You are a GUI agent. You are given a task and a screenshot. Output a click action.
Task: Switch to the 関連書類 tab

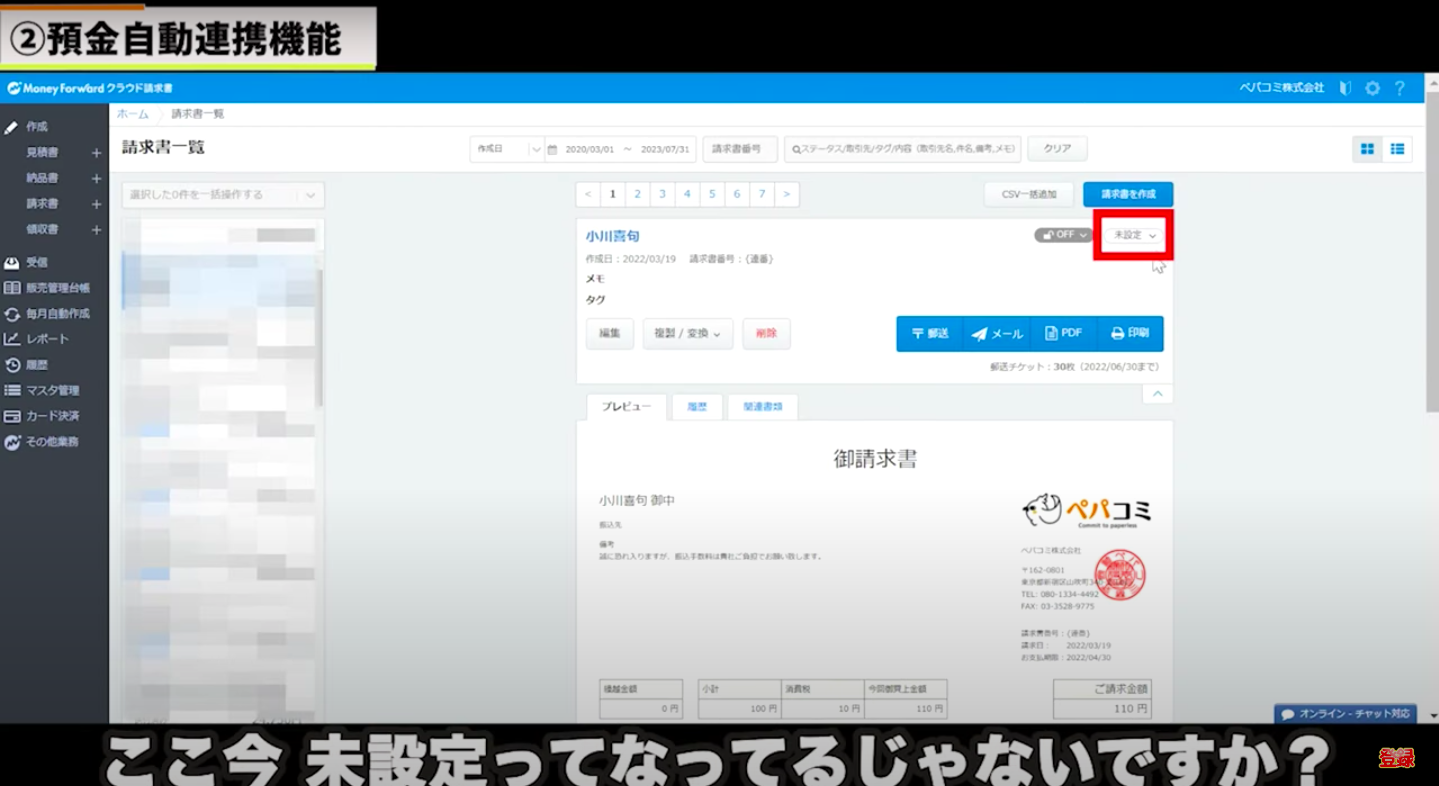762,407
